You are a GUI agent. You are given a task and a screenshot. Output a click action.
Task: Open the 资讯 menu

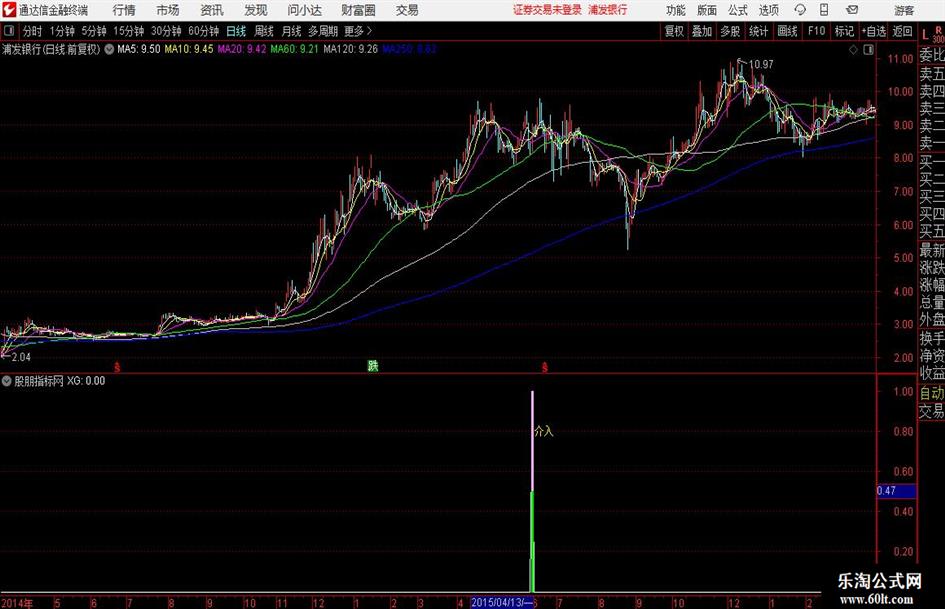tap(212, 10)
